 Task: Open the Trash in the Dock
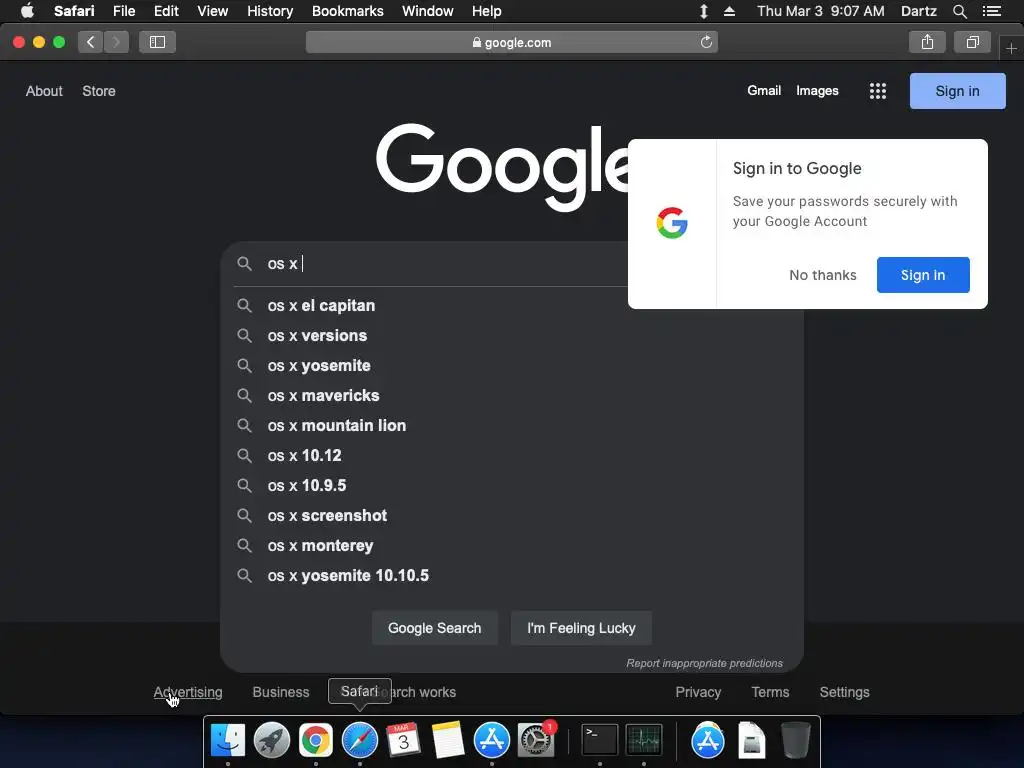[x=796, y=741]
